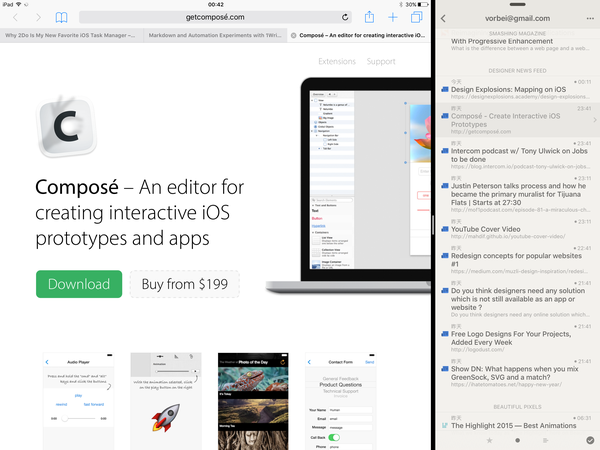Open YouTube Cover Video article
This screenshot has width=600, height=450.
[517, 229]
